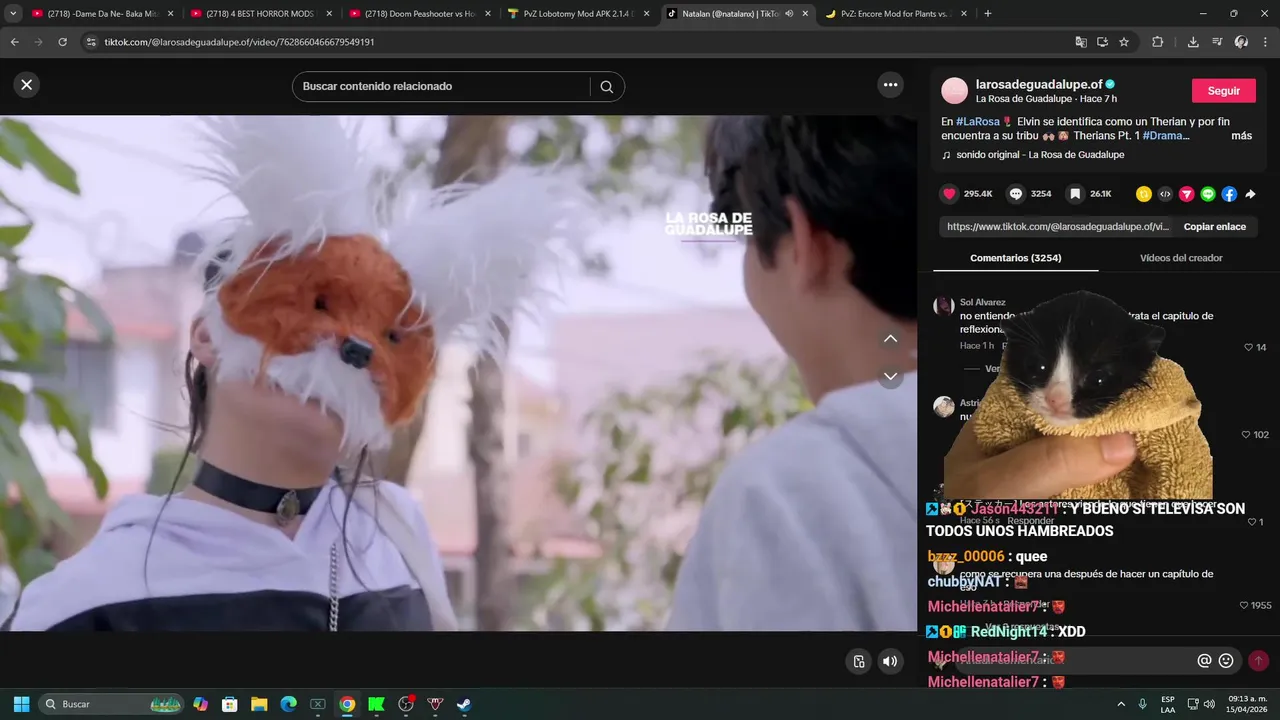This screenshot has width=1280, height=720.
Task: Expand the description with 'más'
Action: (x=1241, y=136)
